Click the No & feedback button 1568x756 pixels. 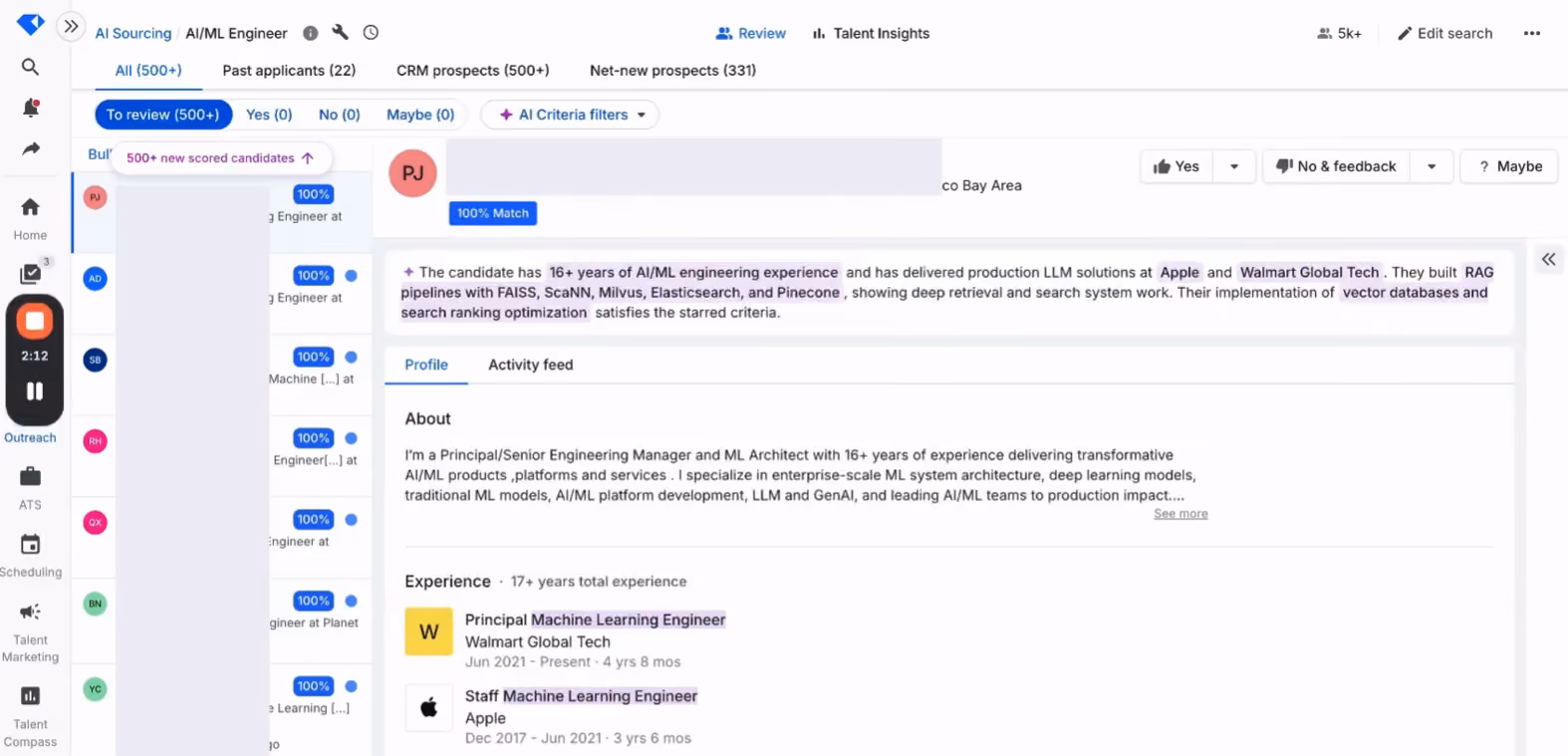pos(1337,166)
